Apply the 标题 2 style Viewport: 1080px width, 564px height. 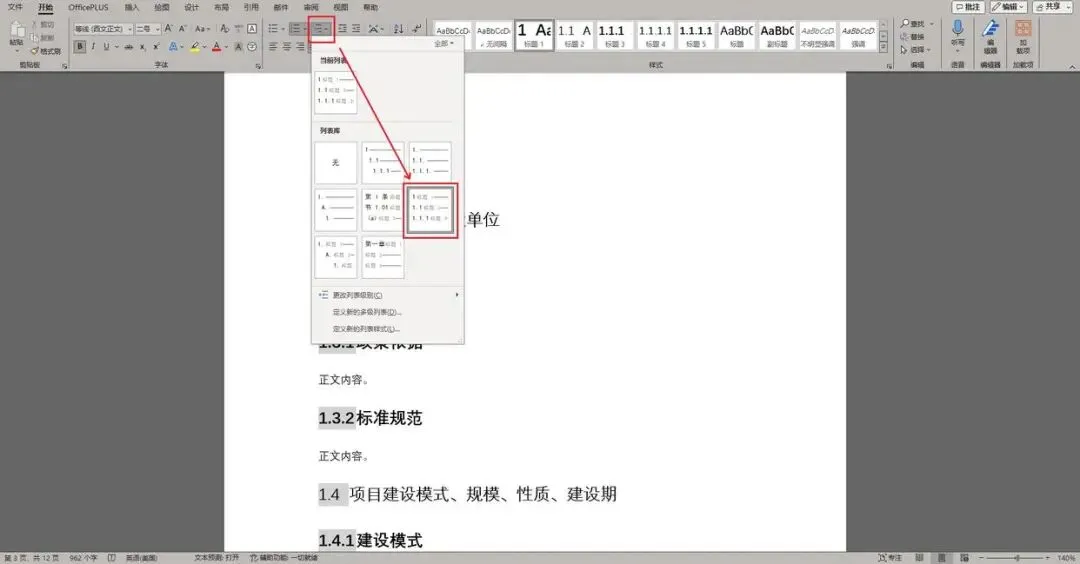[x=574, y=35]
